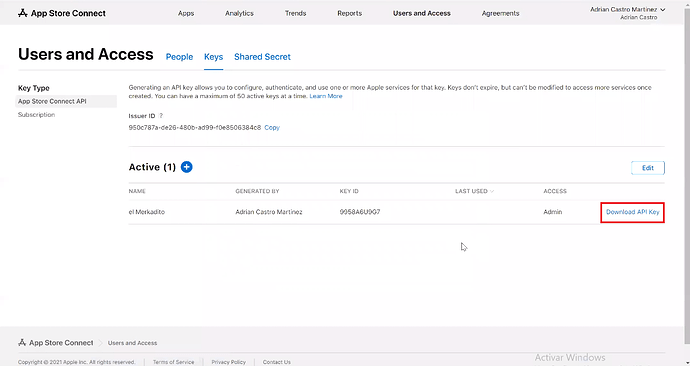Click Adrian Castro Martinez in Generated By column
The image size is (690, 366).
pos(269,212)
